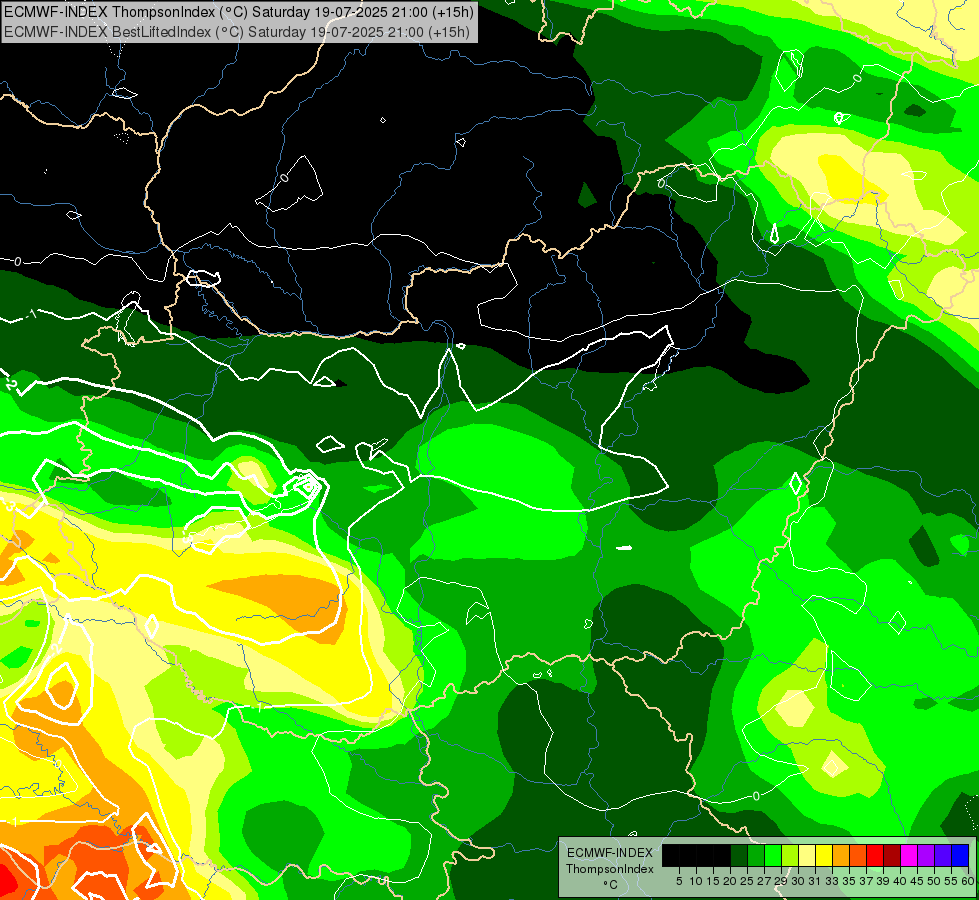Select the dark red 39-40 legend swatch
The width and height of the screenshot is (979, 900).
point(892,855)
